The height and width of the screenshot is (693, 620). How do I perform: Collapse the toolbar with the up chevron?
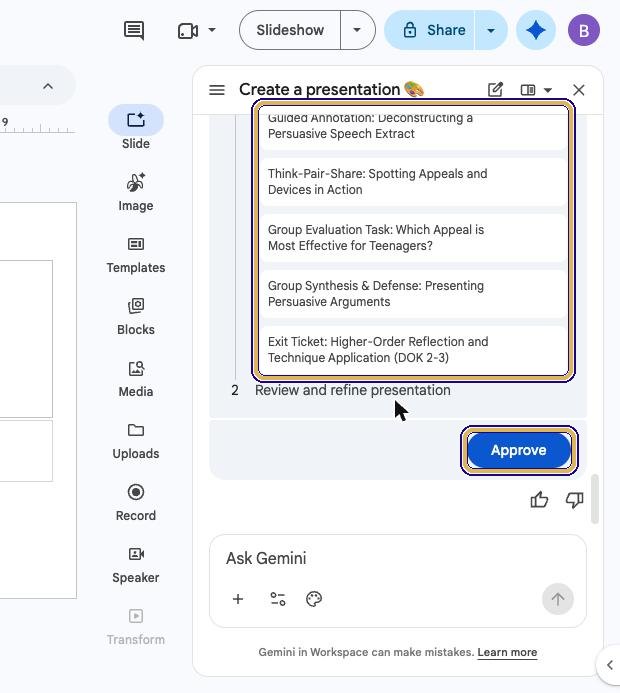click(x=48, y=86)
